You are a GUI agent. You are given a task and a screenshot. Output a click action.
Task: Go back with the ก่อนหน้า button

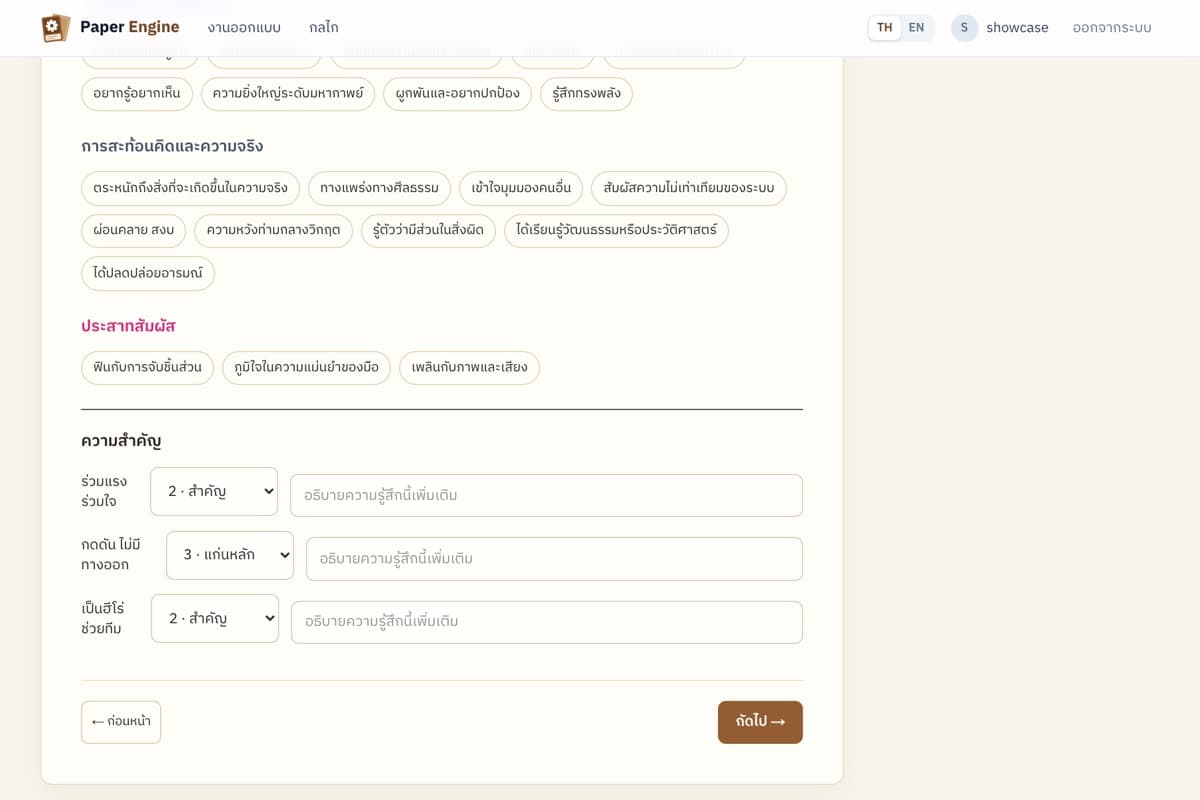click(x=121, y=722)
